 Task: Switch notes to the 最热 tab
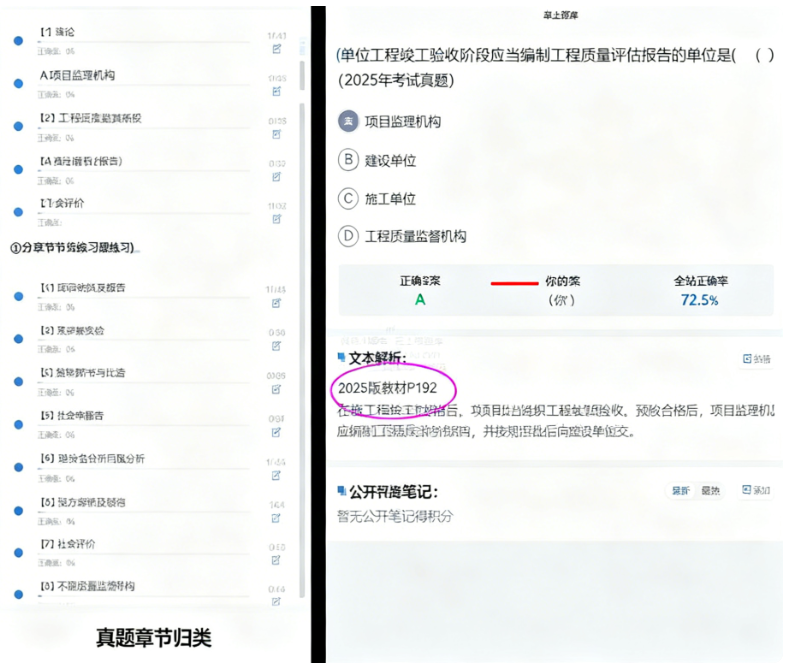[711, 491]
